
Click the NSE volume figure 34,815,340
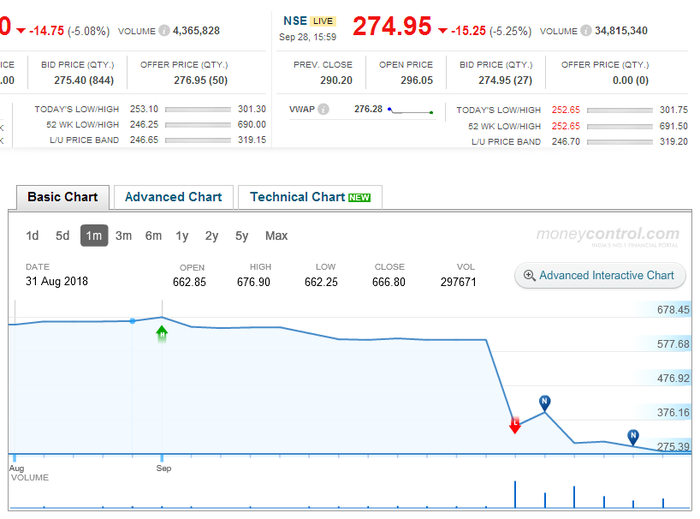coord(621,30)
